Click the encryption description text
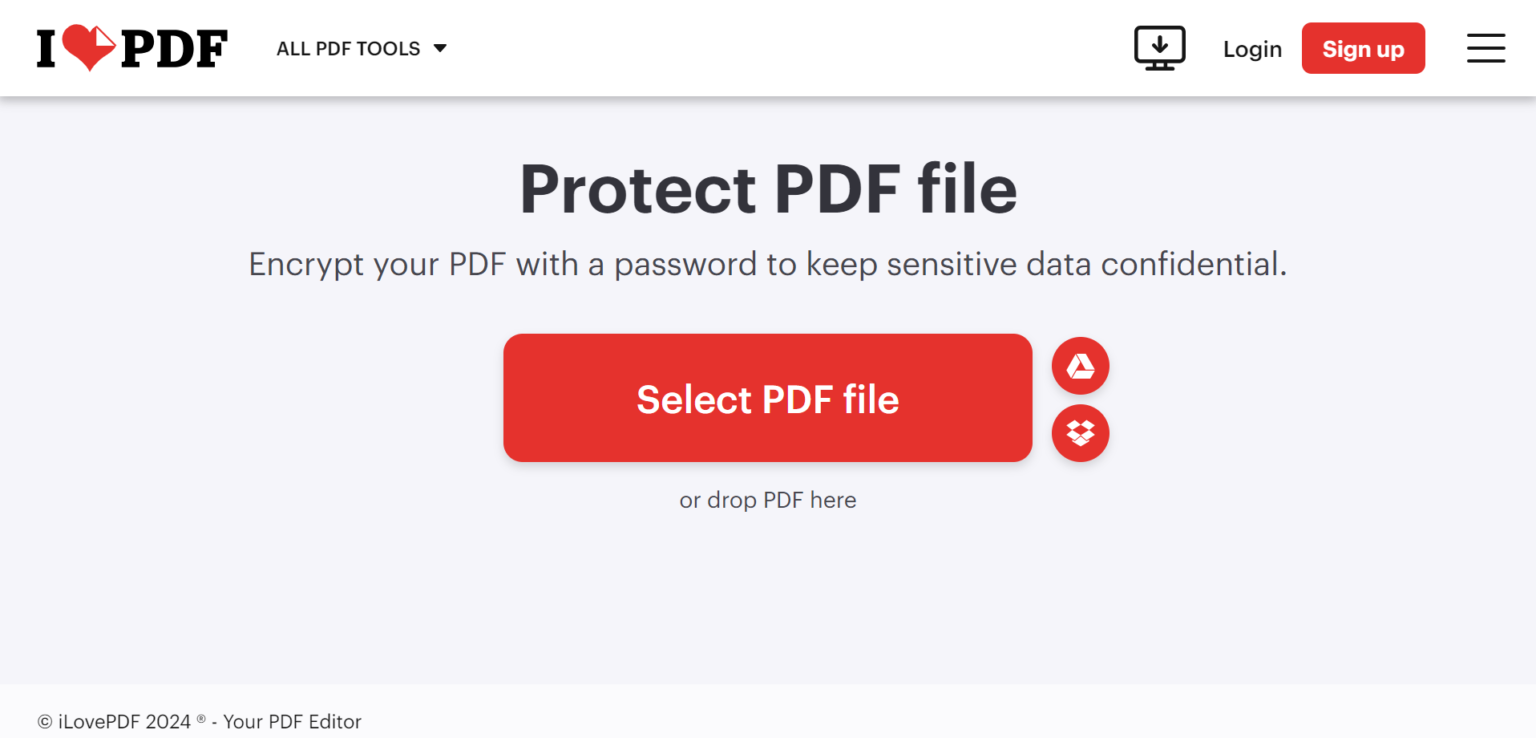 [767, 264]
